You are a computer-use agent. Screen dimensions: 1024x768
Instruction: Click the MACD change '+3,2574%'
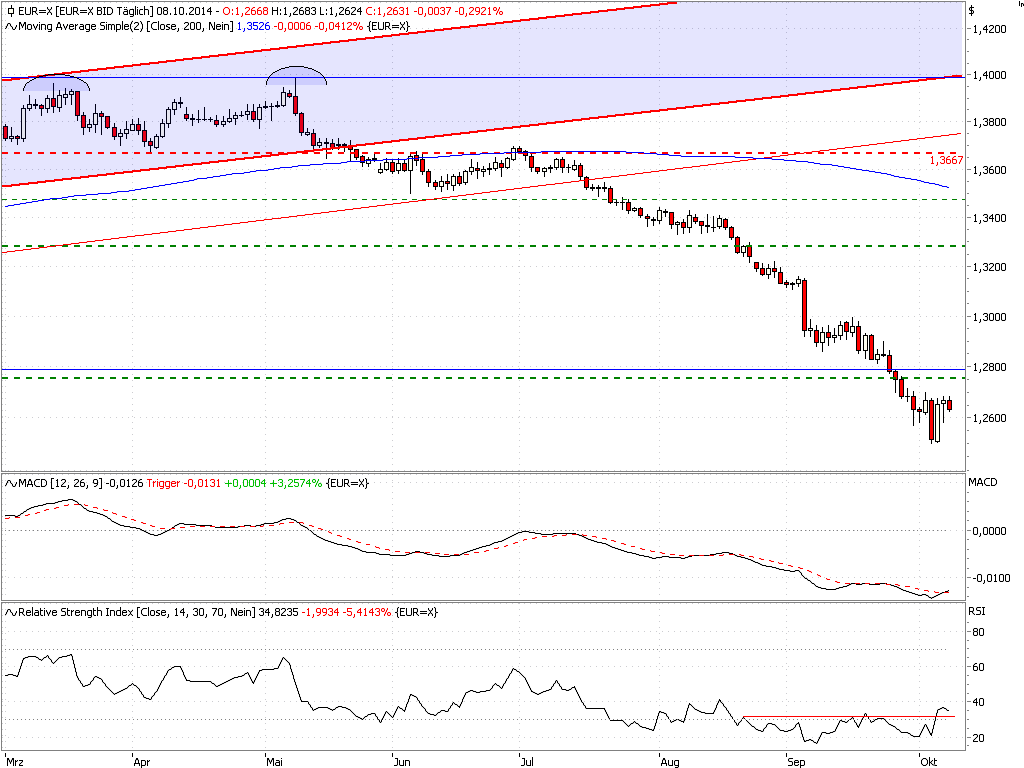(296, 483)
